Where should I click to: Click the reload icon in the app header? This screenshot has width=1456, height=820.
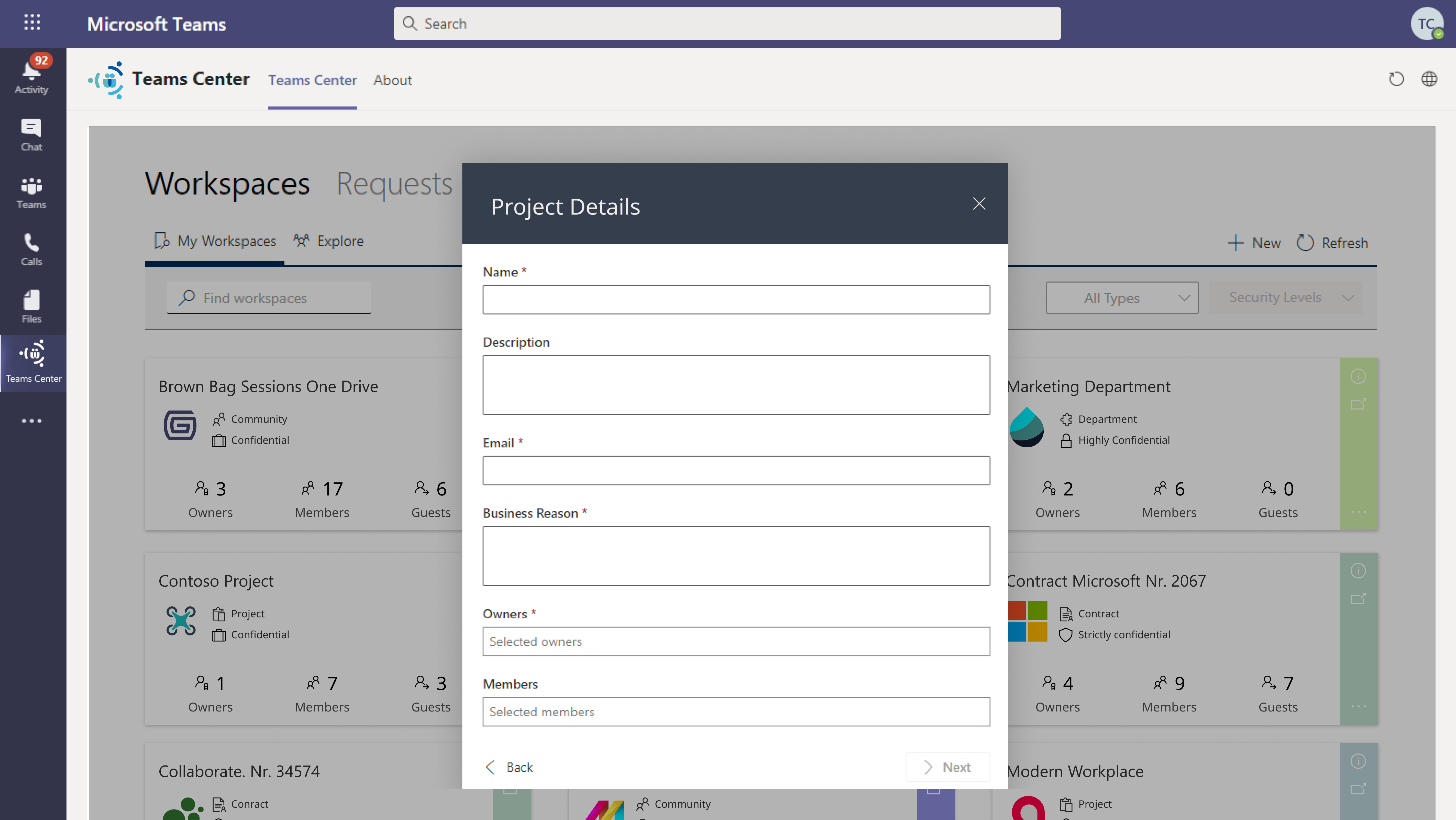pos(1396,79)
